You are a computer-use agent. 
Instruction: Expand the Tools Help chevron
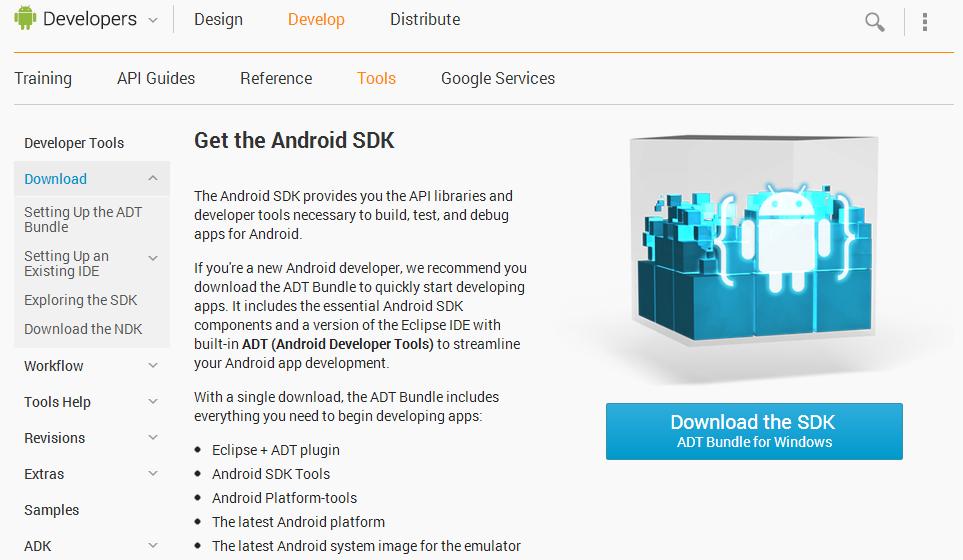coord(153,402)
